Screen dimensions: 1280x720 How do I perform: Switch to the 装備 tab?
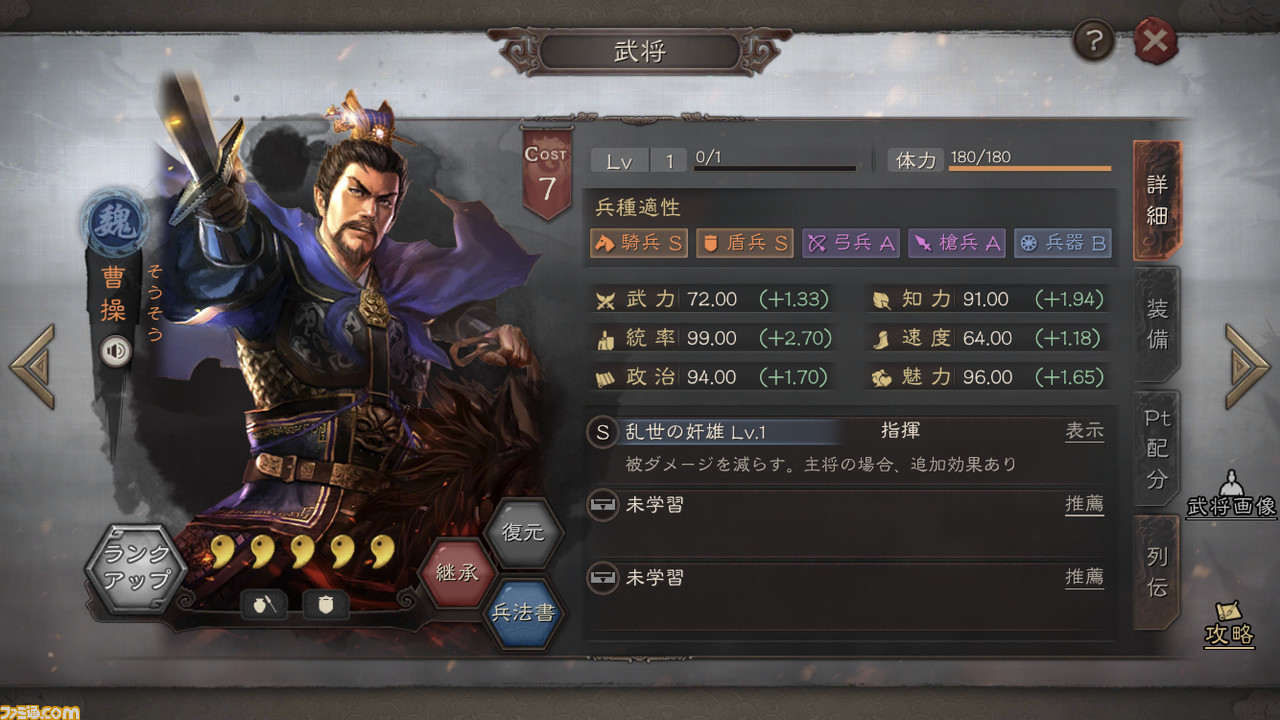coord(1157,325)
